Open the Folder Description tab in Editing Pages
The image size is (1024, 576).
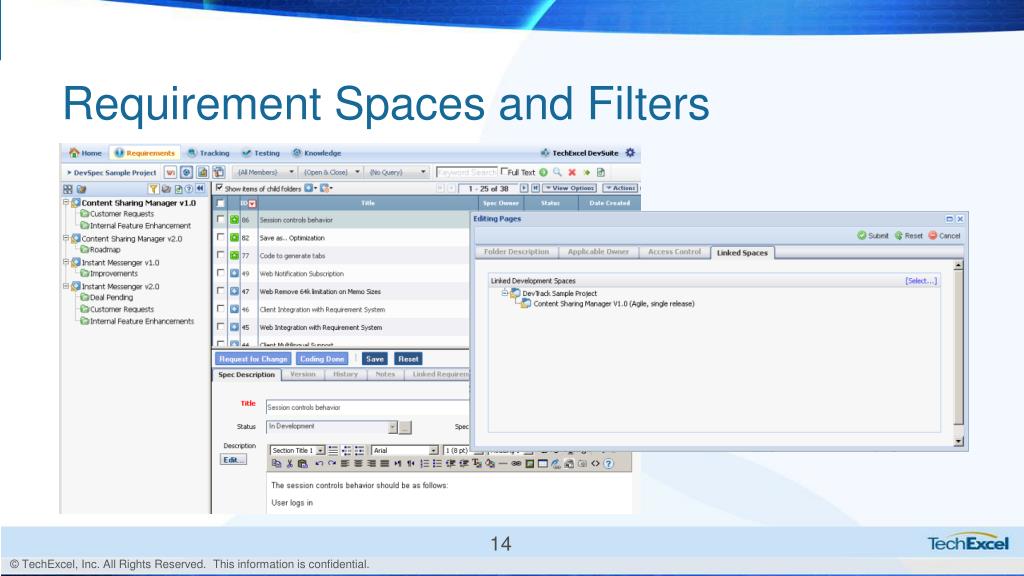coord(516,252)
